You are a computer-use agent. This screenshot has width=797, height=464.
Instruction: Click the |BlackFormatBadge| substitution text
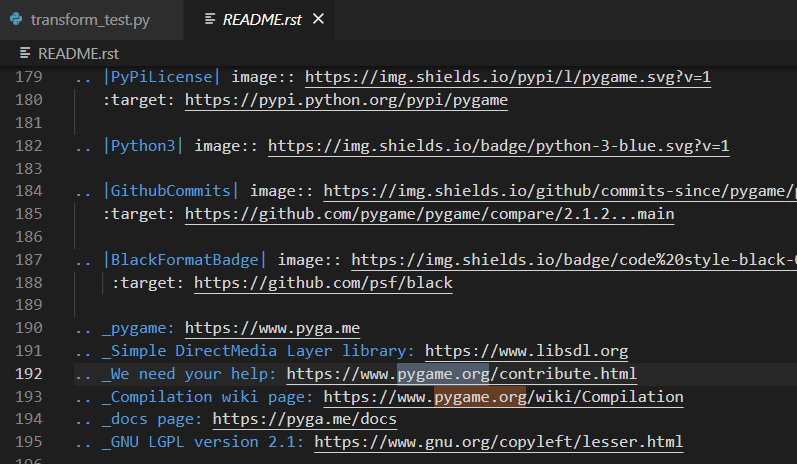coord(185,260)
